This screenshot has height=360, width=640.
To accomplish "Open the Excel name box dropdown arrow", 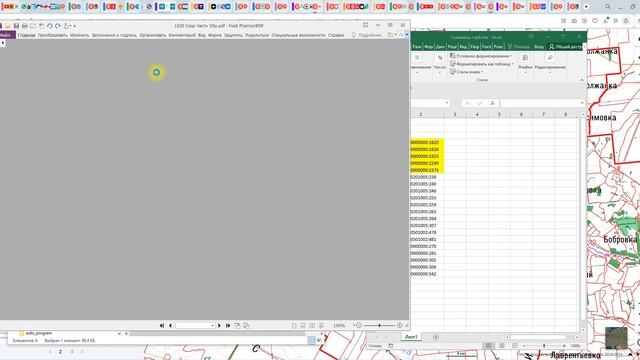I will 447,103.
